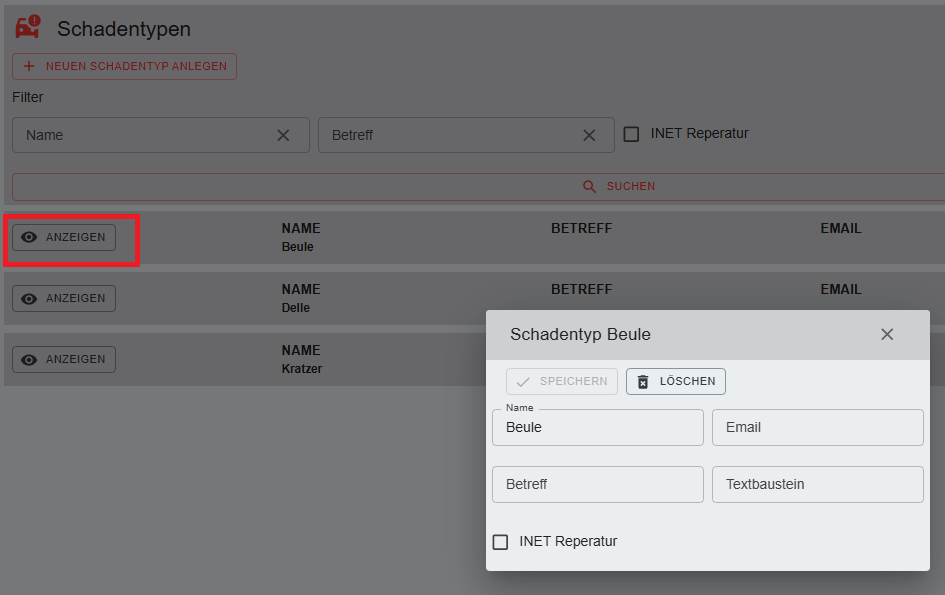Toggle INET Reperatur checkbox in dialog

tap(501, 542)
